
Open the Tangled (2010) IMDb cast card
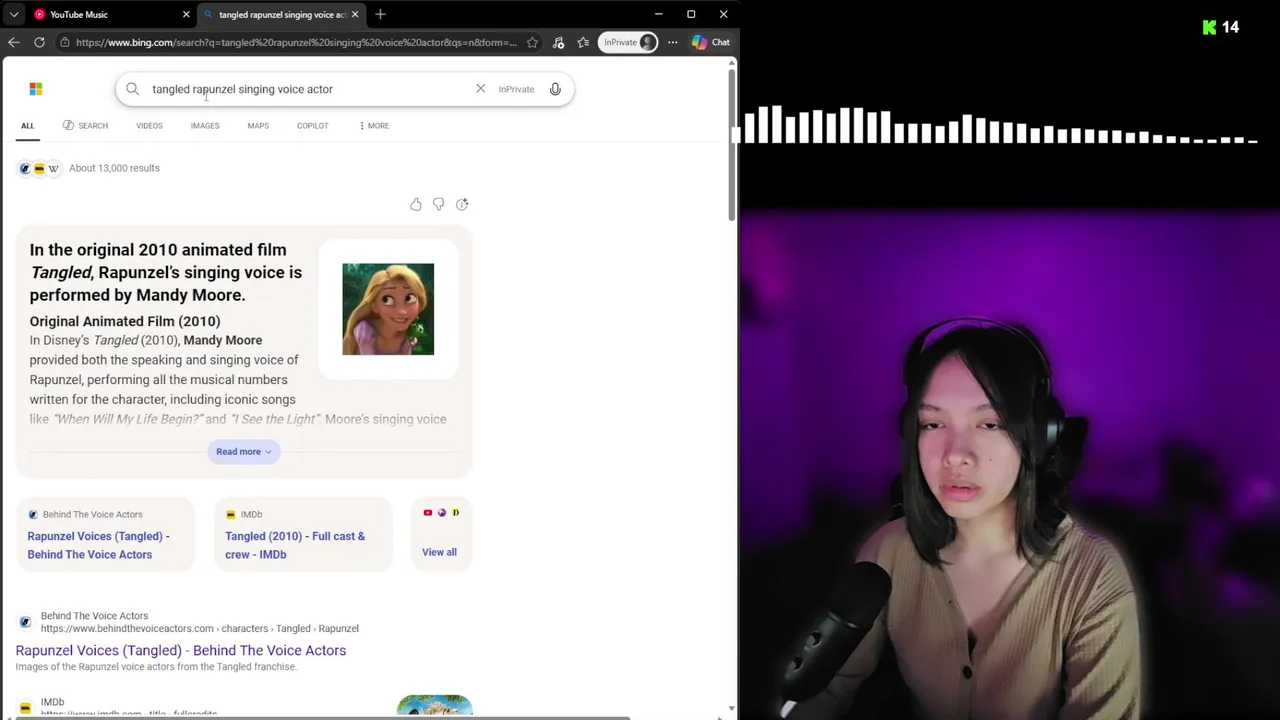(303, 535)
